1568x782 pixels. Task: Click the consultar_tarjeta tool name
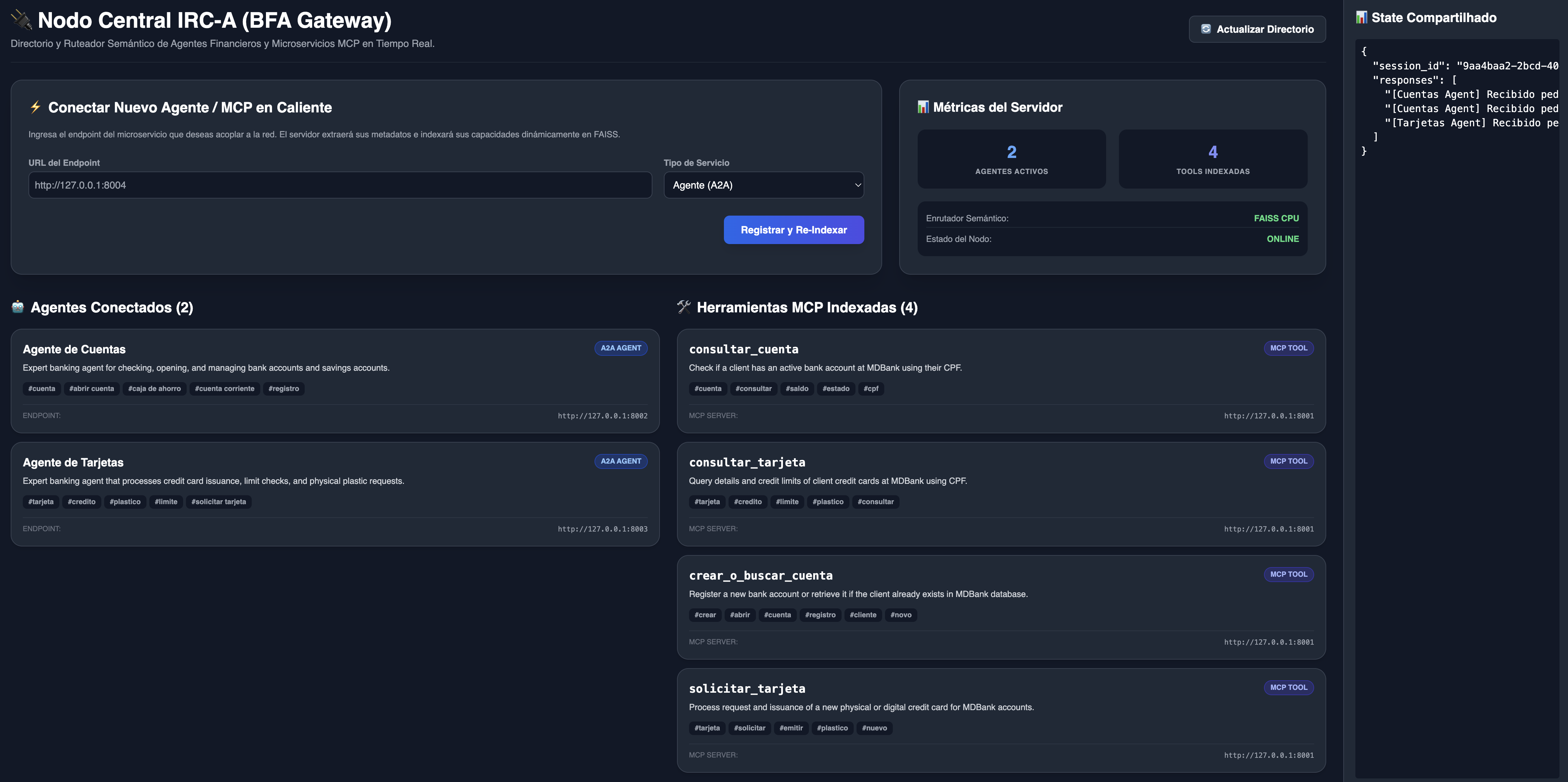pos(747,463)
